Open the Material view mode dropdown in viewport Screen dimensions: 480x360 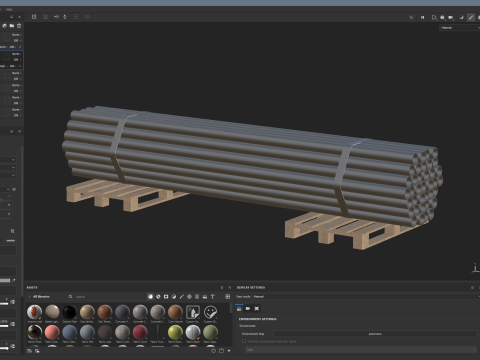[x=459, y=28]
